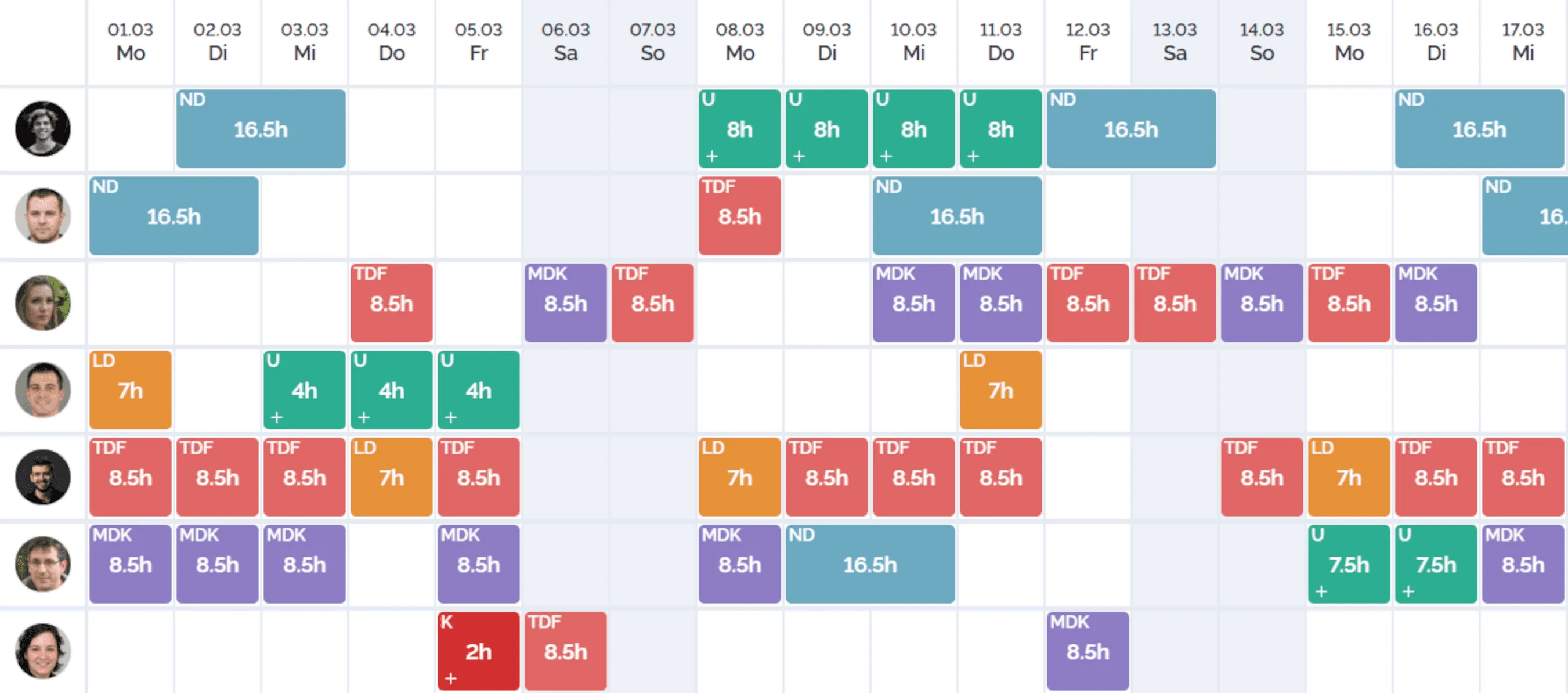
Task: Open employee avatar in the third row
Action: pyautogui.click(x=42, y=302)
